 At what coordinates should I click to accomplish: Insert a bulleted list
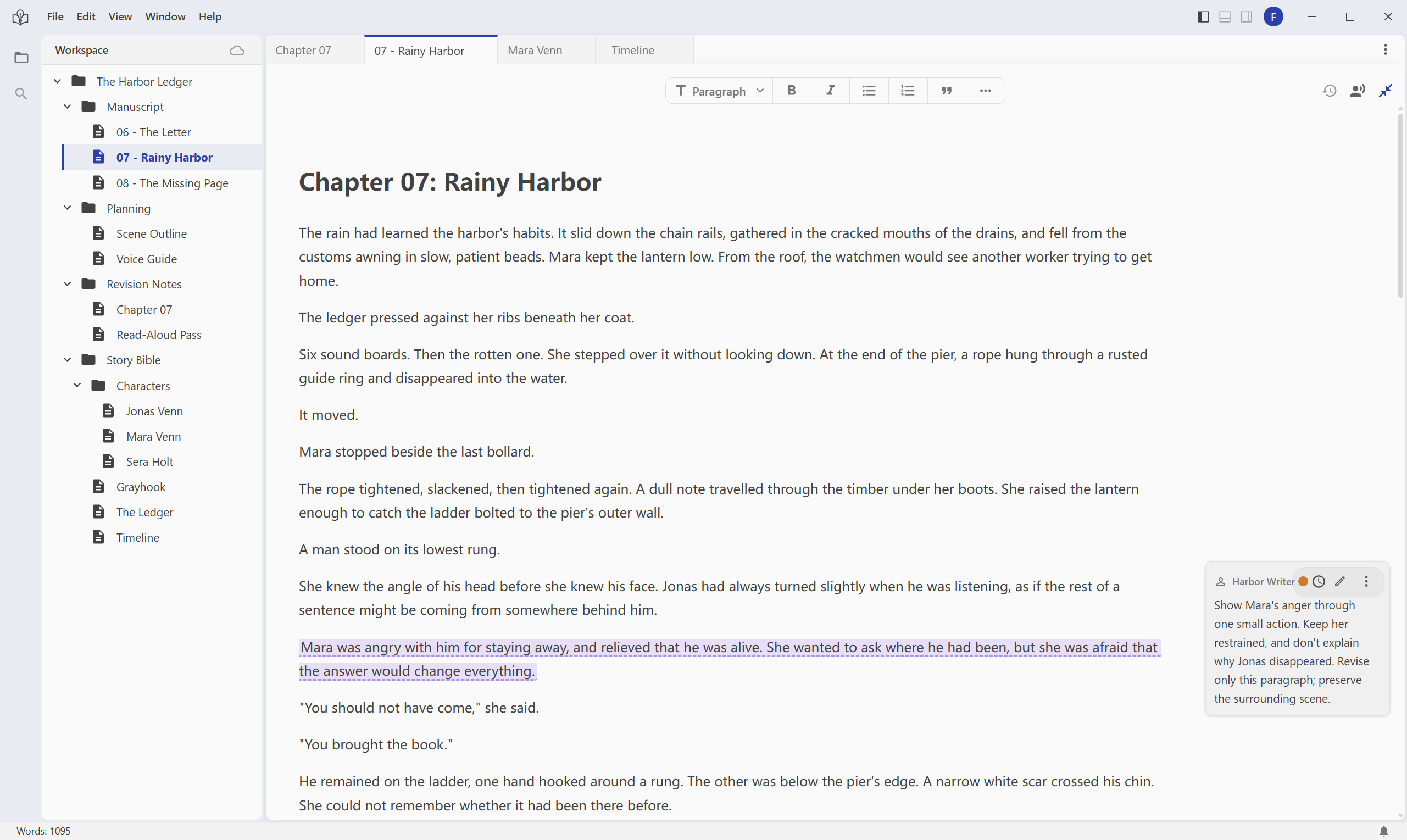pyautogui.click(x=869, y=91)
